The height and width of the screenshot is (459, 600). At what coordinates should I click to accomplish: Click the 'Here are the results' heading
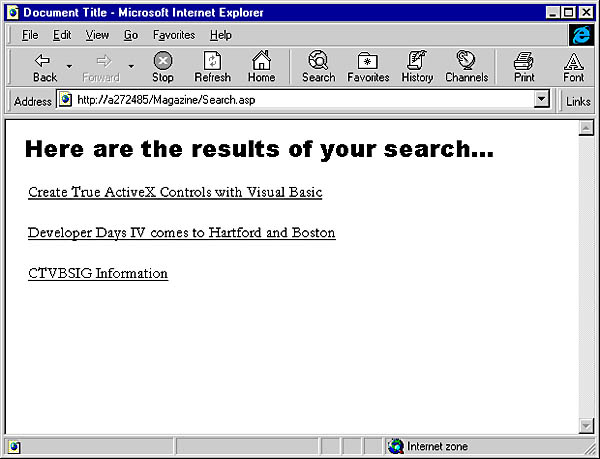coord(259,149)
